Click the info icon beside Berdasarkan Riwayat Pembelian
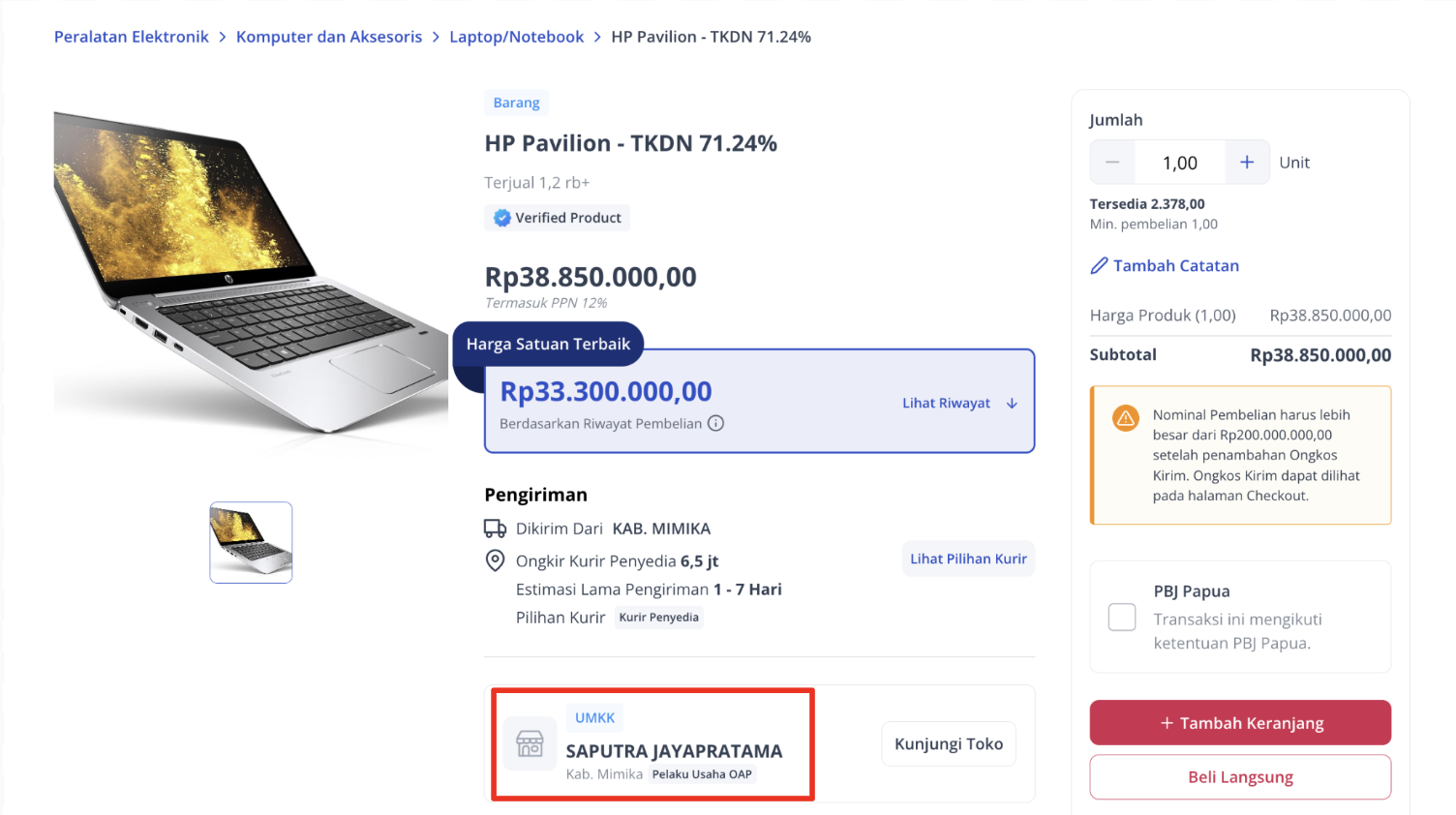This screenshot has height=815, width=1456. [715, 423]
